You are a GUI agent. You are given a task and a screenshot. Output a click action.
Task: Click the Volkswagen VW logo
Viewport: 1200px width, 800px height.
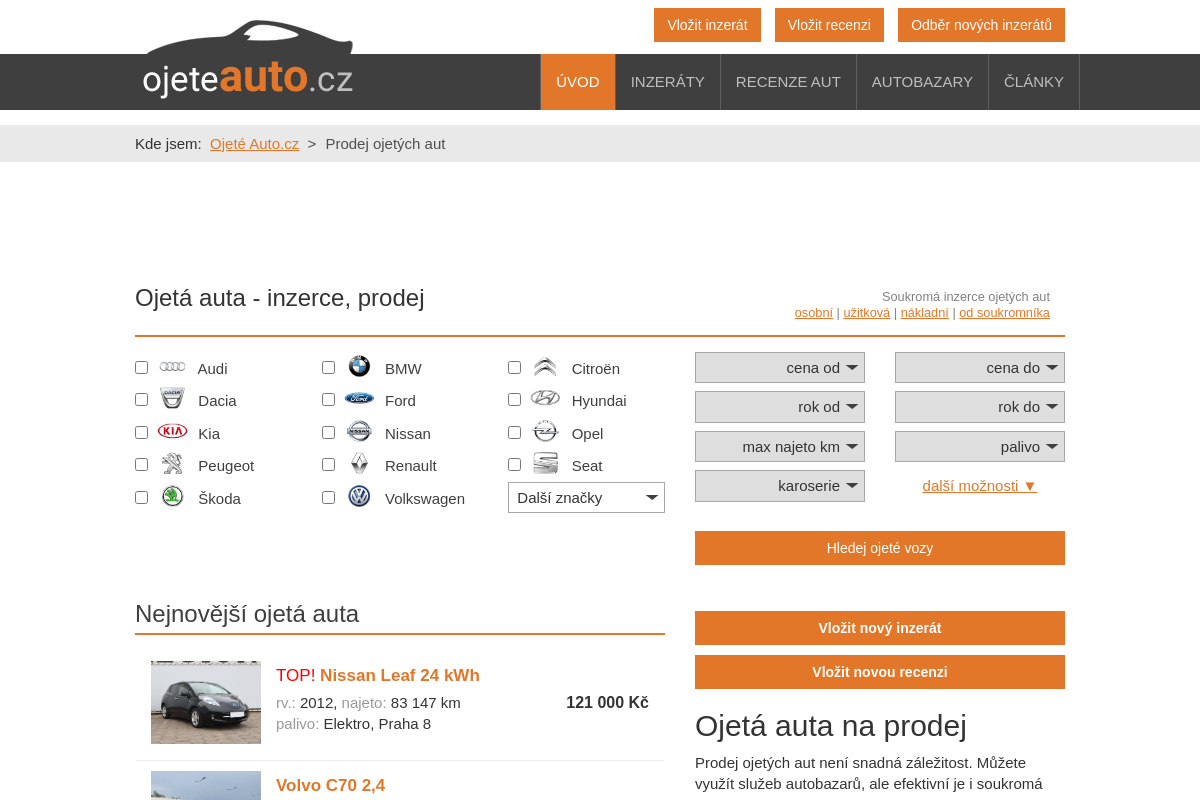359,496
